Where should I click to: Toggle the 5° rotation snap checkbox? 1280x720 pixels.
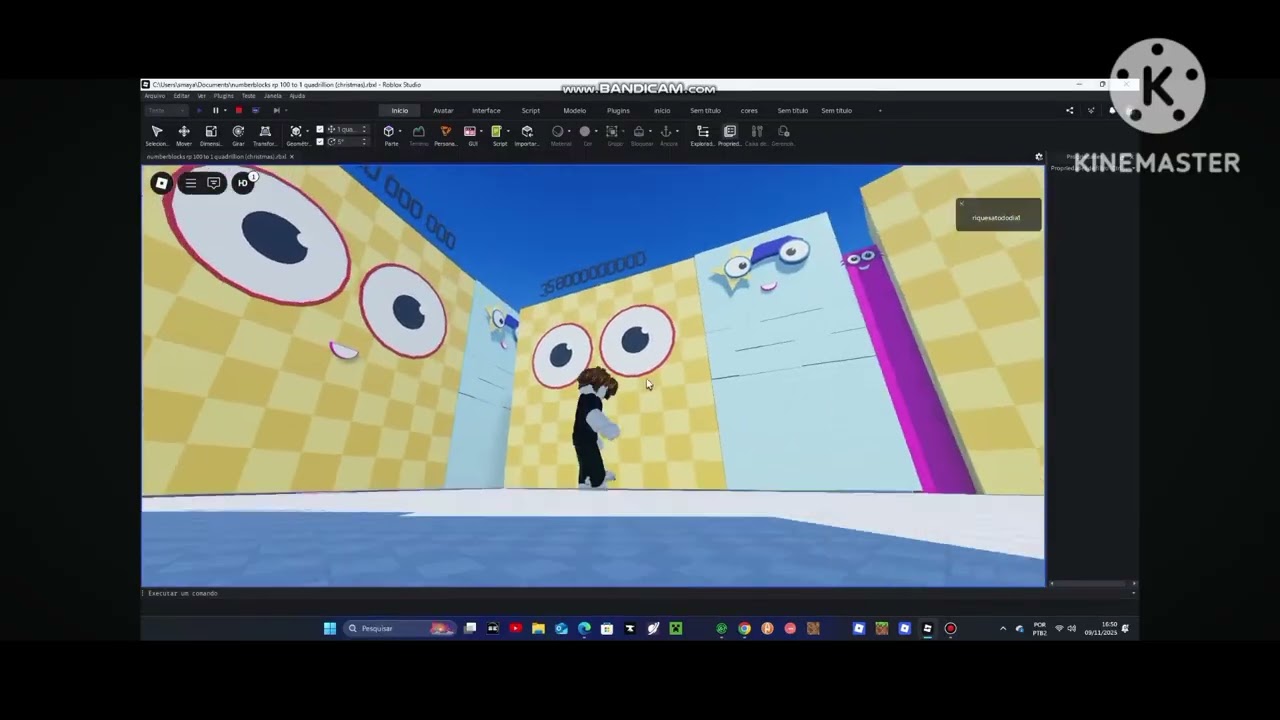point(320,141)
